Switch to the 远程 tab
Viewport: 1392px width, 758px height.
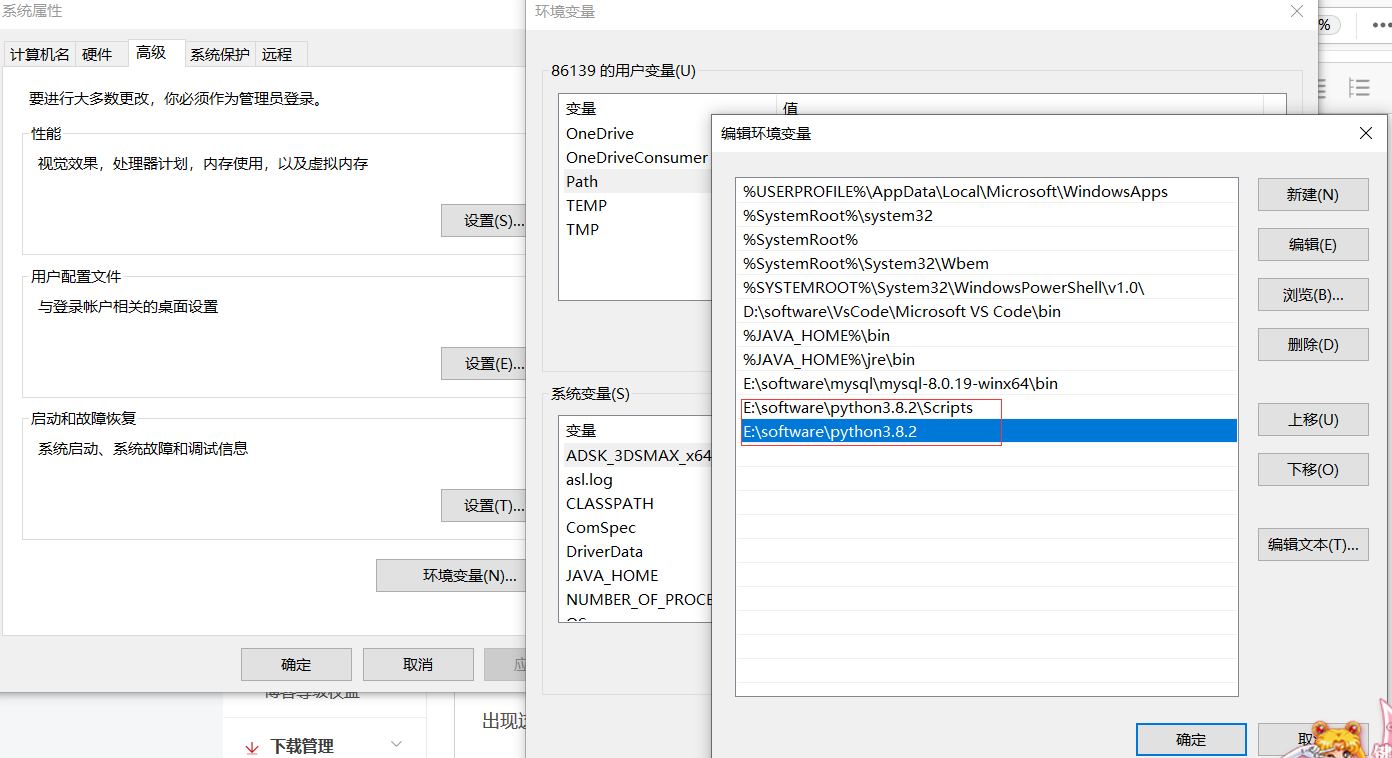pyautogui.click(x=278, y=54)
